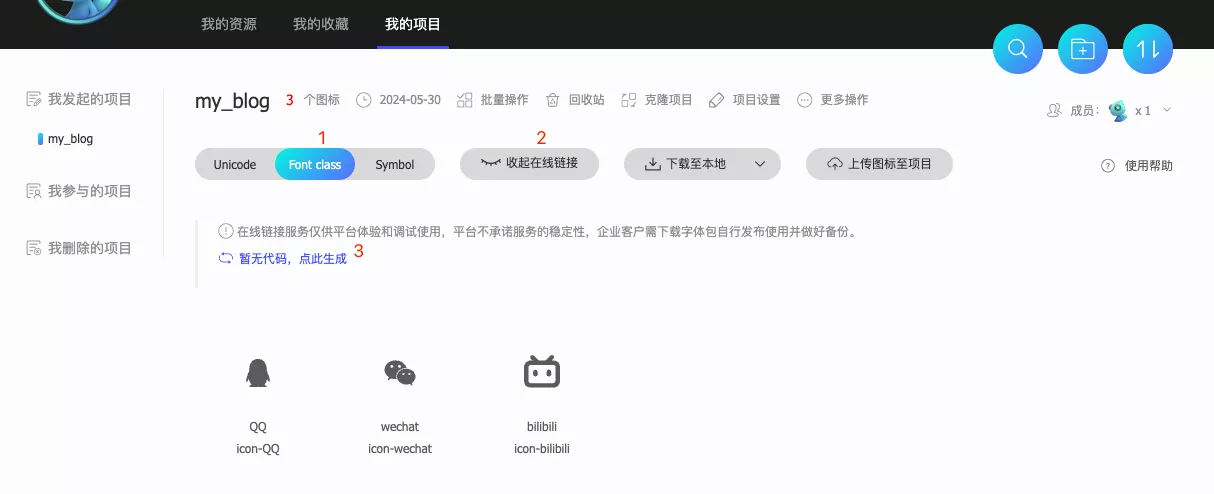
Task: Open the 我的项目 tab
Action: [413, 24]
